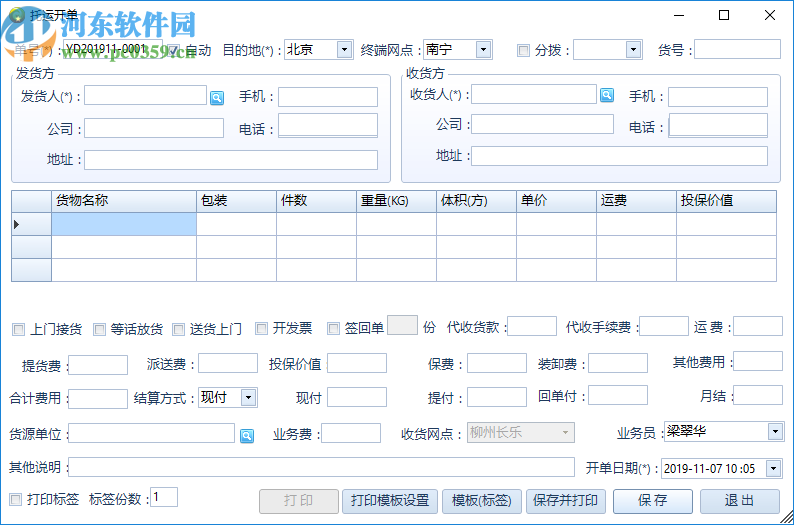Click the 保存 save button
Screen dimensions: 794x525
[x=653, y=501]
